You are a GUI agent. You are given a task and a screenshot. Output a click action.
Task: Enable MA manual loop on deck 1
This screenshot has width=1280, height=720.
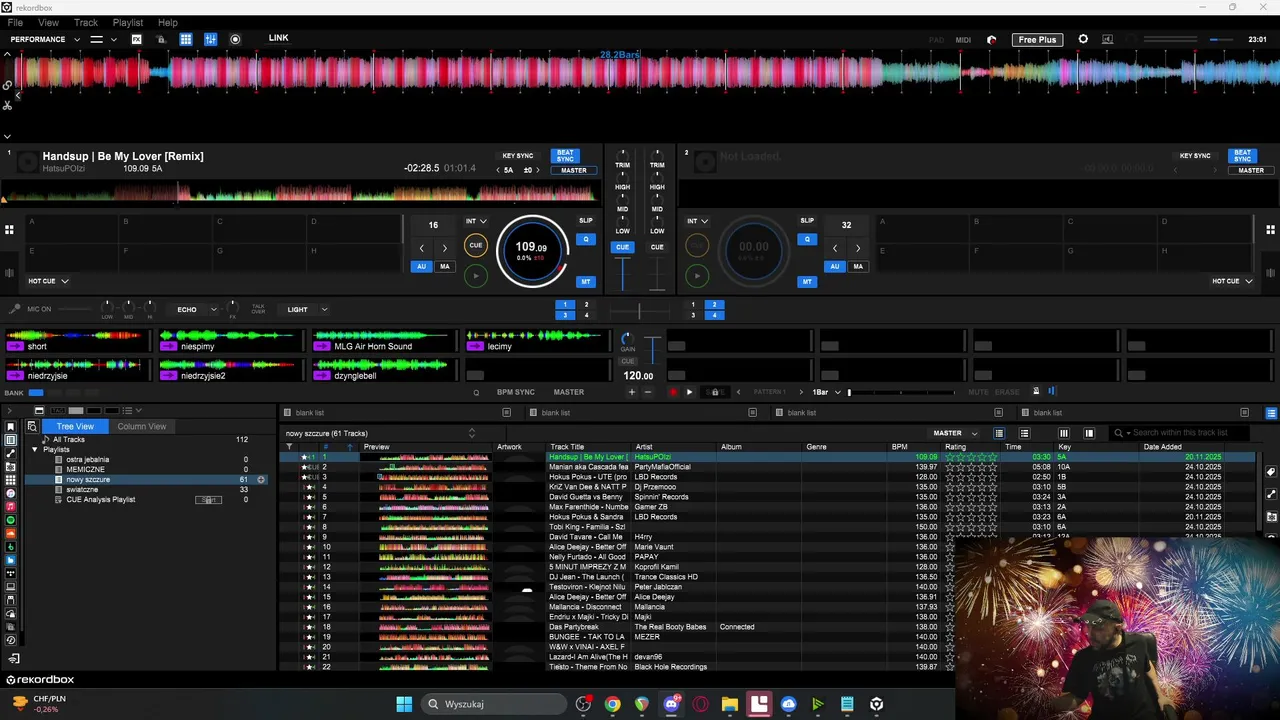tap(445, 266)
